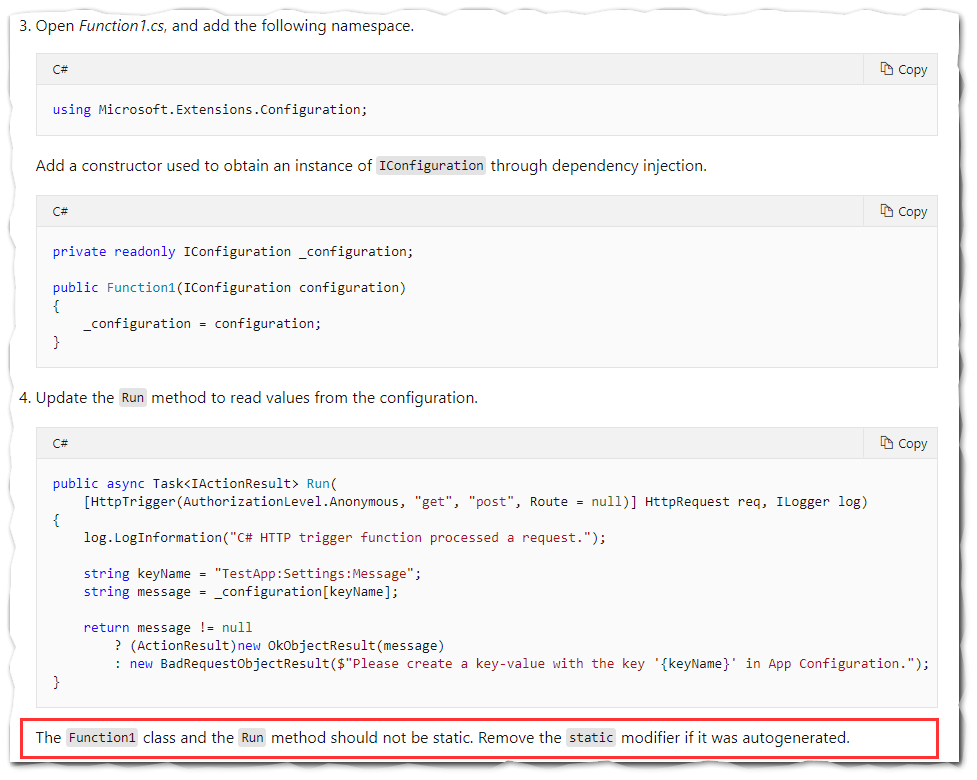Image resolution: width=977 pixels, height=780 pixels.
Task: Click the line 'string message = _configuration[keyName];'
Action: (241, 592)
